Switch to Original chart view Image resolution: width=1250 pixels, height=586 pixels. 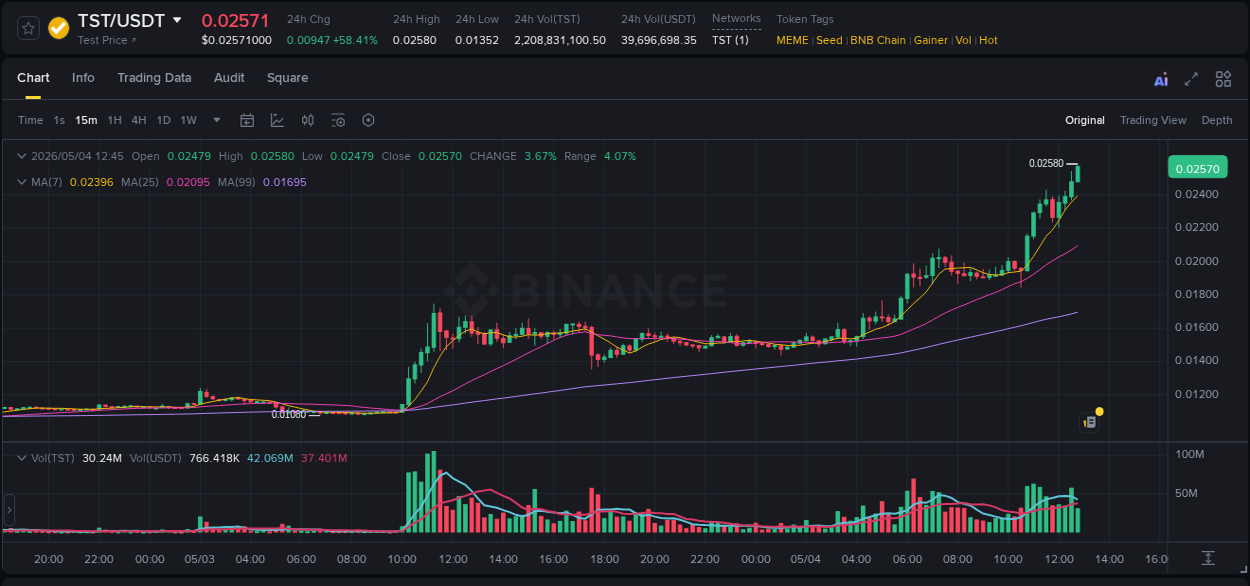coord(1085,120)
